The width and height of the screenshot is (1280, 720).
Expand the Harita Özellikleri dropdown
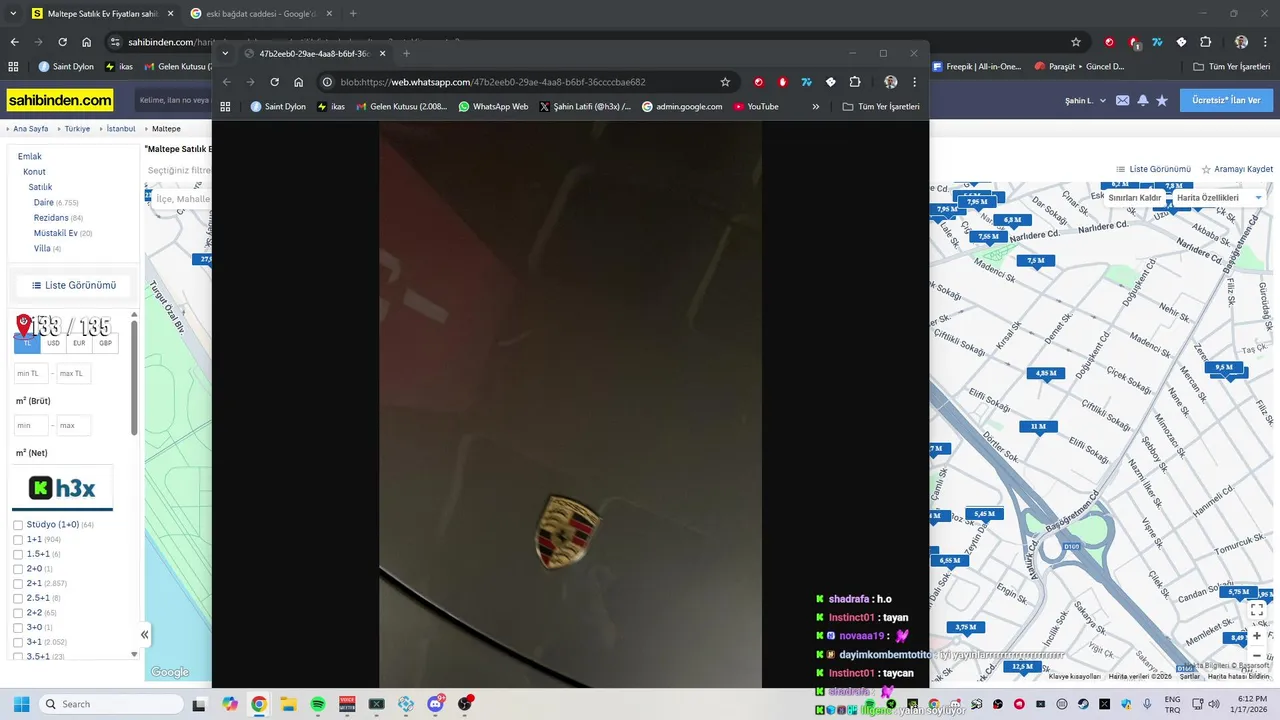click(1218, 198)
